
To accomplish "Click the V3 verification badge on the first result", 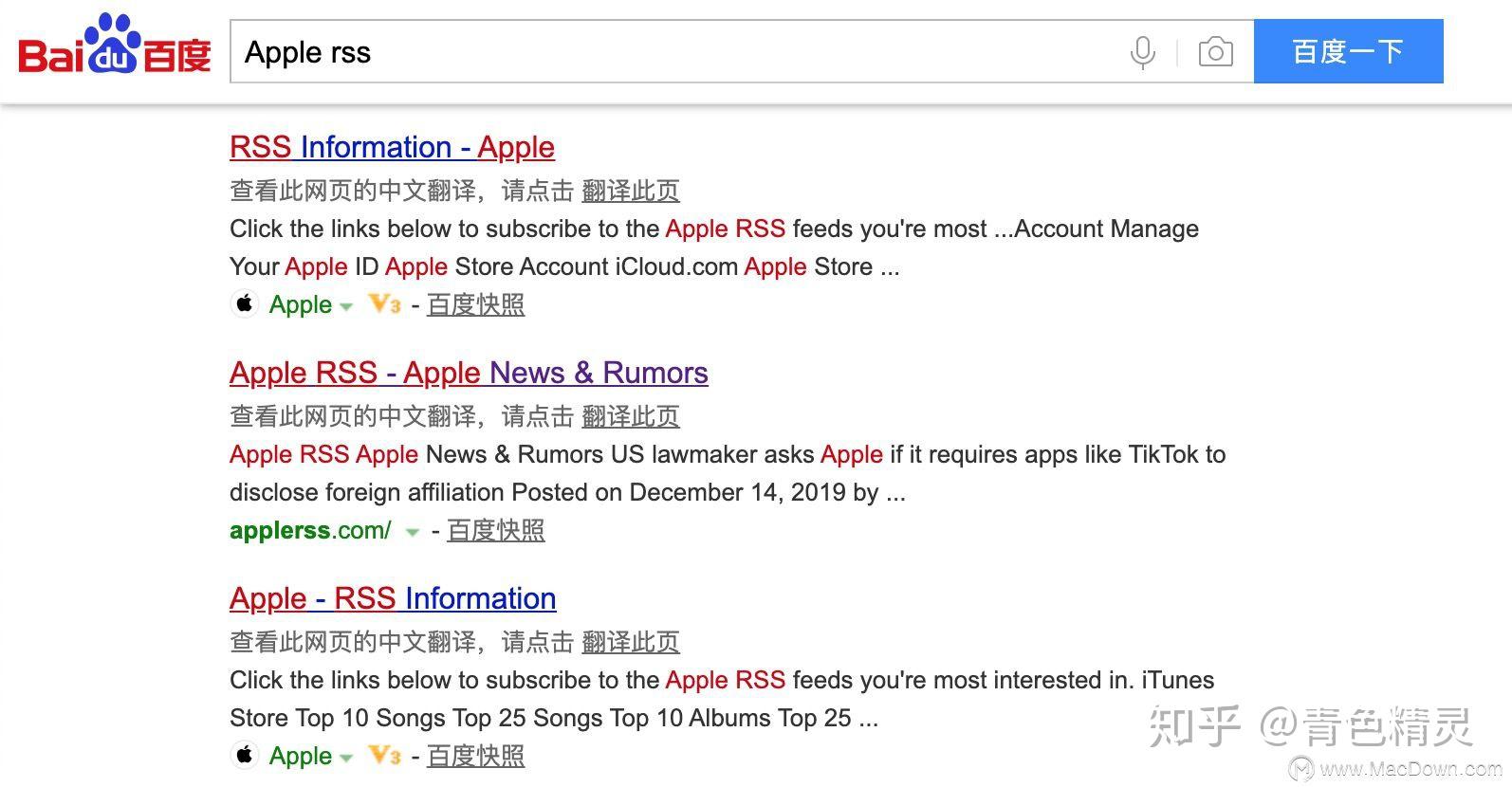I will point(383,304).
